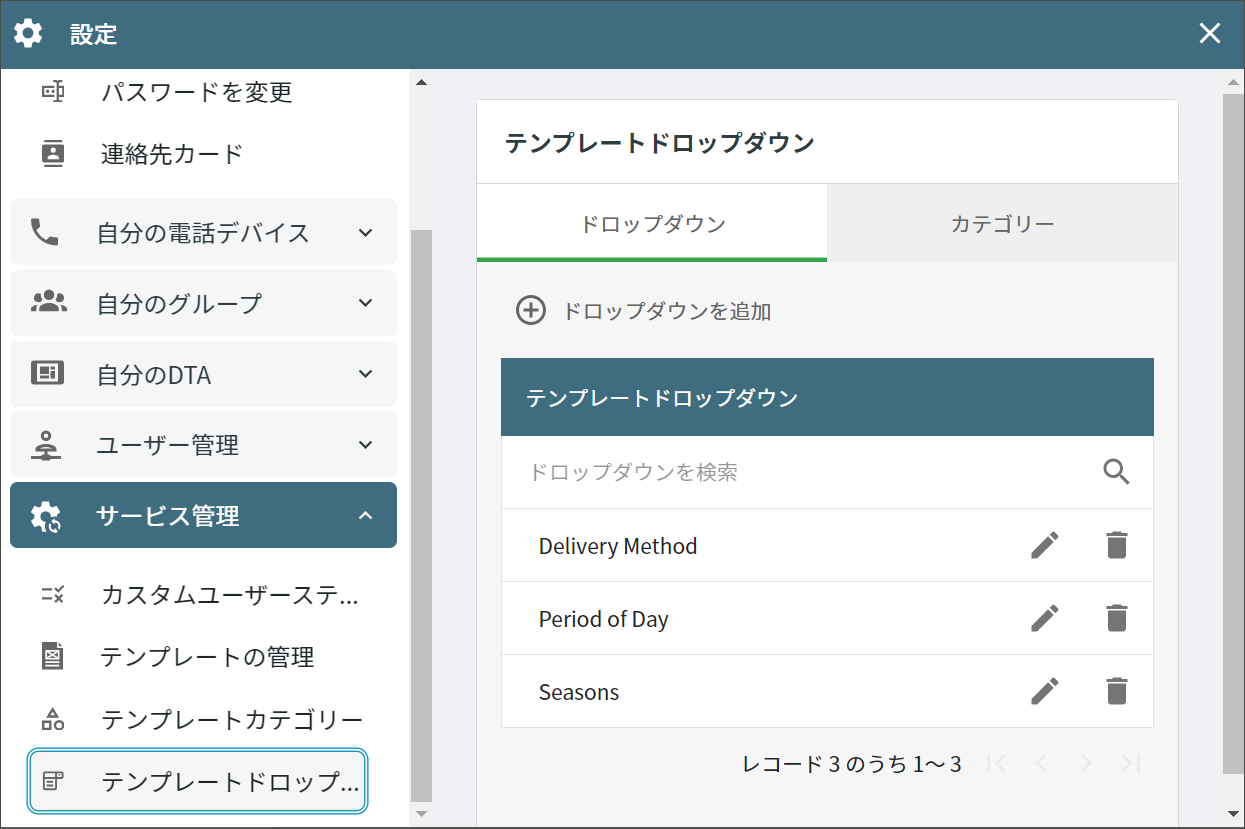Edit the Delivery Method dropdown

[x=1045, y=546]
